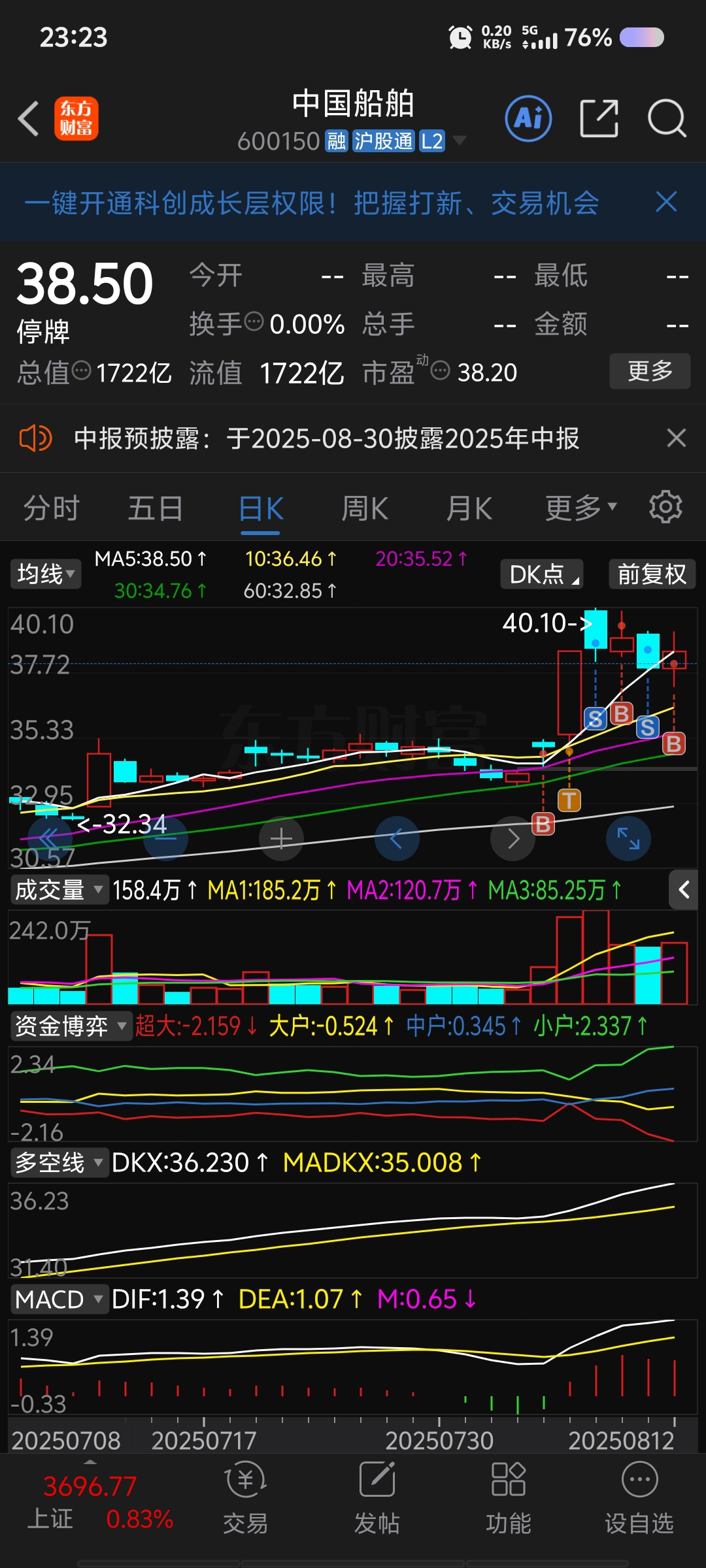Expand the 更多 period dropdown
Screen dimensions: 706x1568
(581, 508)
